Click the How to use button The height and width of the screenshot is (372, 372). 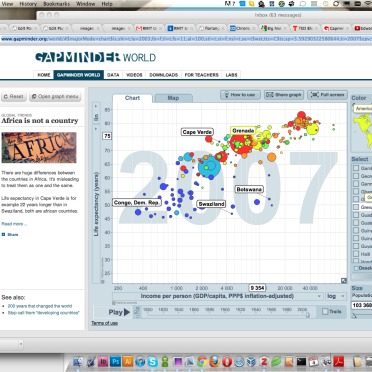[x=240, y=95]
